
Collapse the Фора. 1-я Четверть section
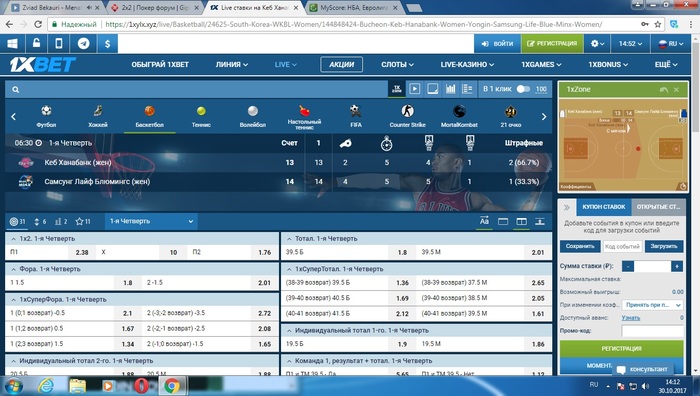point(13,269)
